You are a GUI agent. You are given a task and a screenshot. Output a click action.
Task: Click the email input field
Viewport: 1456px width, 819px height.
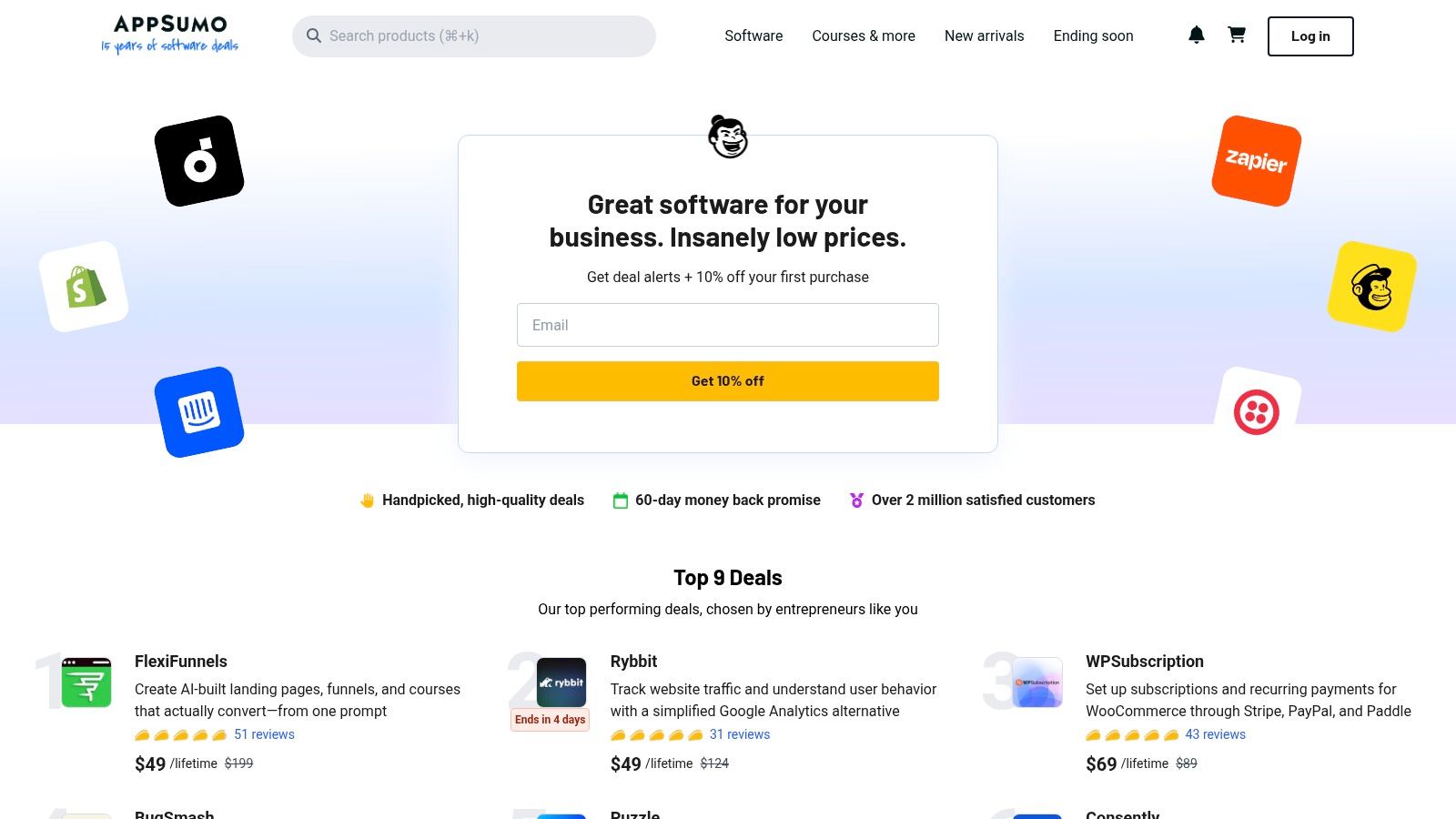(727, 325)
